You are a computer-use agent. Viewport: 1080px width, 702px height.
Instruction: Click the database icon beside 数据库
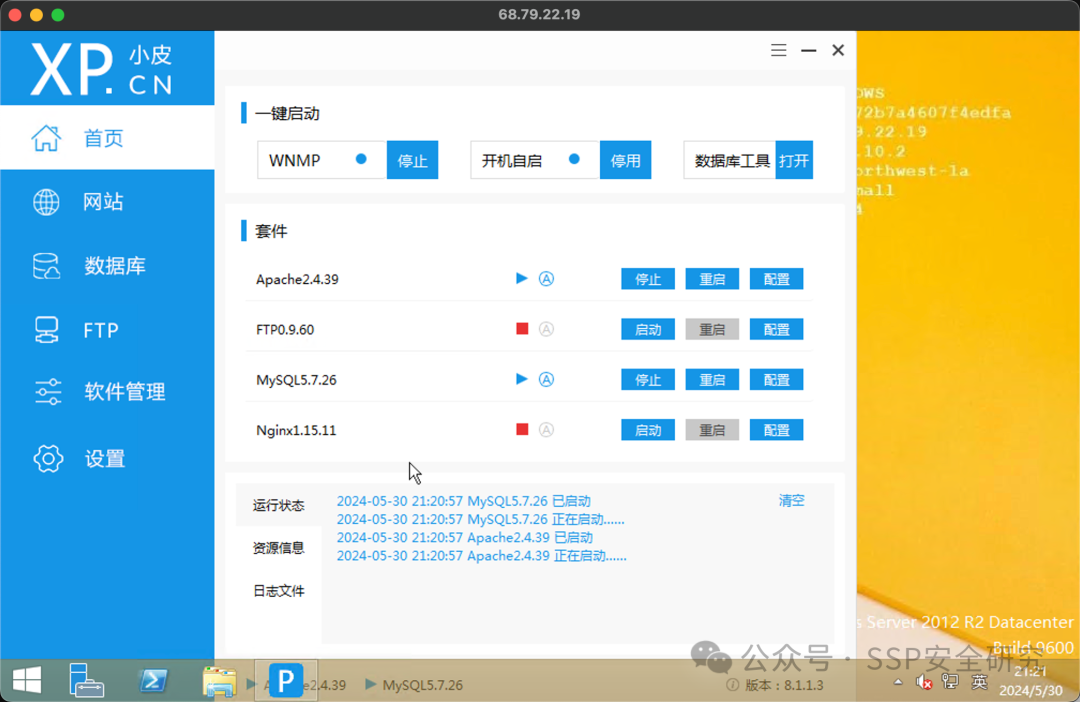point(46,266)
